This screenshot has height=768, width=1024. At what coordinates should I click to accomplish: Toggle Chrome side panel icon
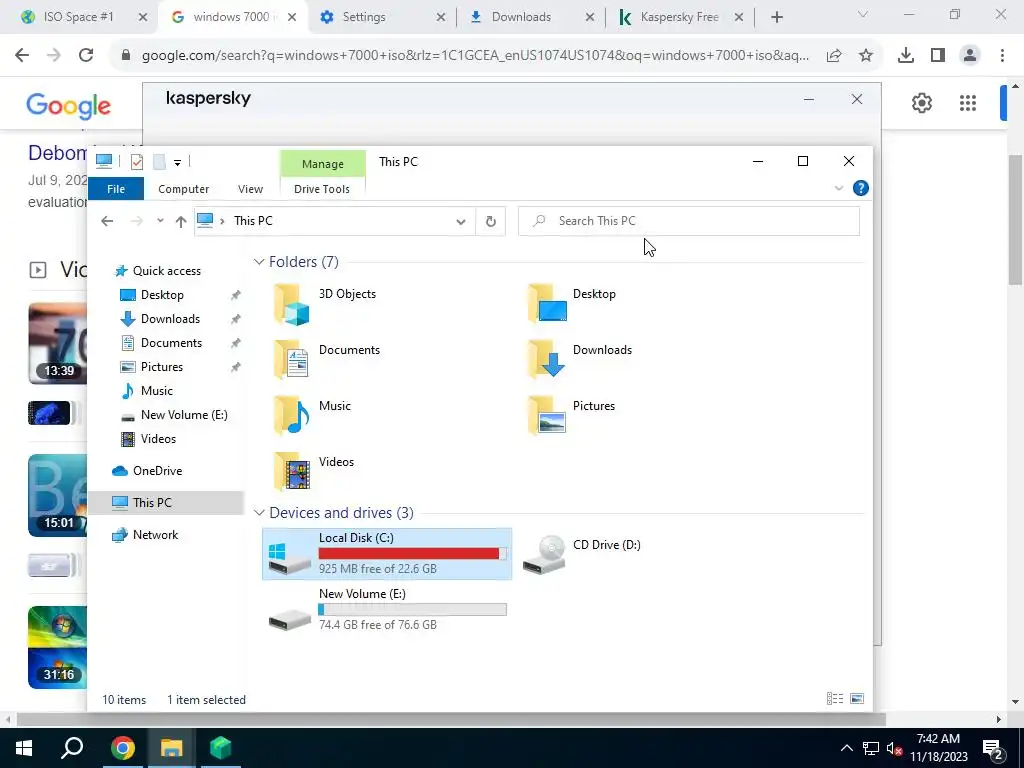coord(938,56)
